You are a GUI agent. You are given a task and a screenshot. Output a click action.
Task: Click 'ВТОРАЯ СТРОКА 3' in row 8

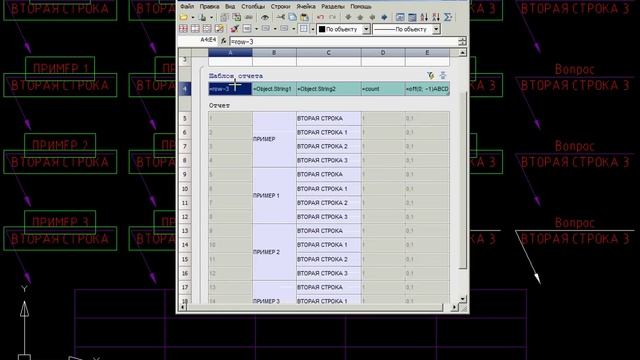pos(329,160)
